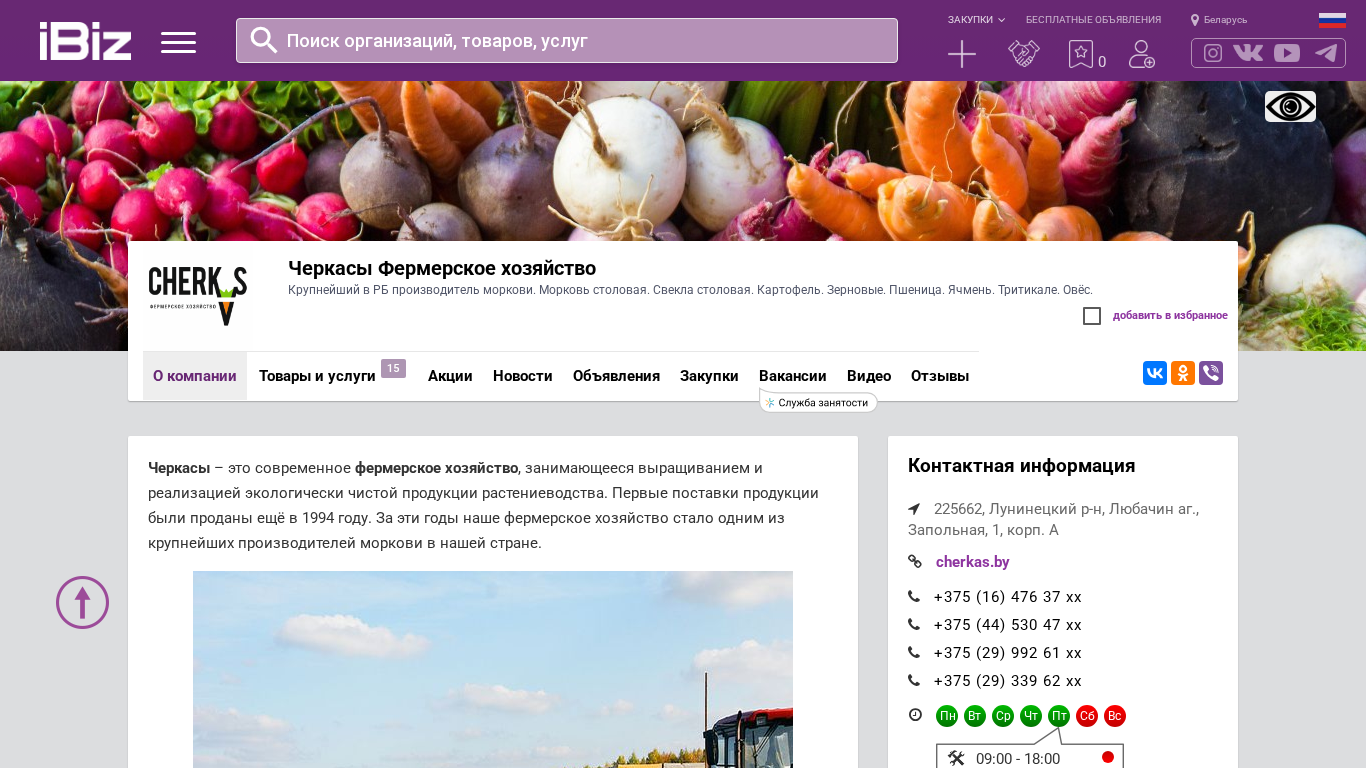Image resolution: width=1366 pixels, height=768 pixels.
Task: Open the handshake deals icon
Action: coord(1024,54)
